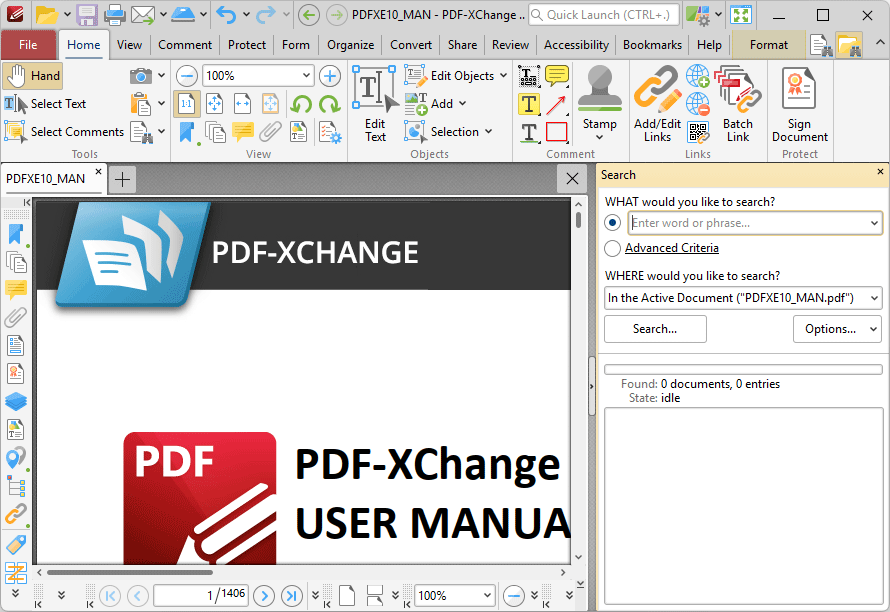Close the Search pane
The image size is (890, 612).
coord(880,171)
